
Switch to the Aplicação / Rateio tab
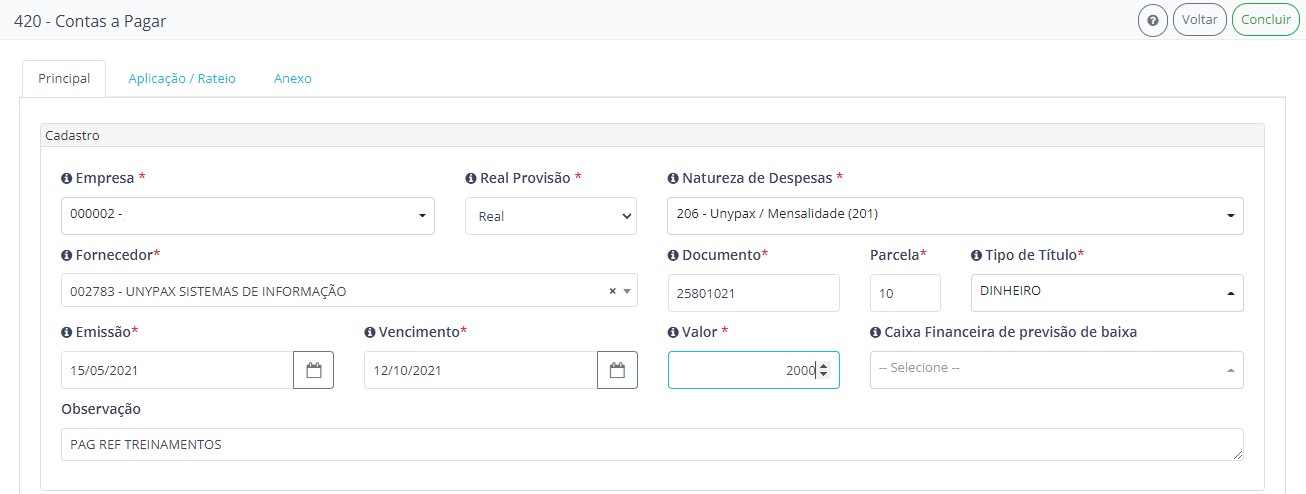(x=182, y=78)
